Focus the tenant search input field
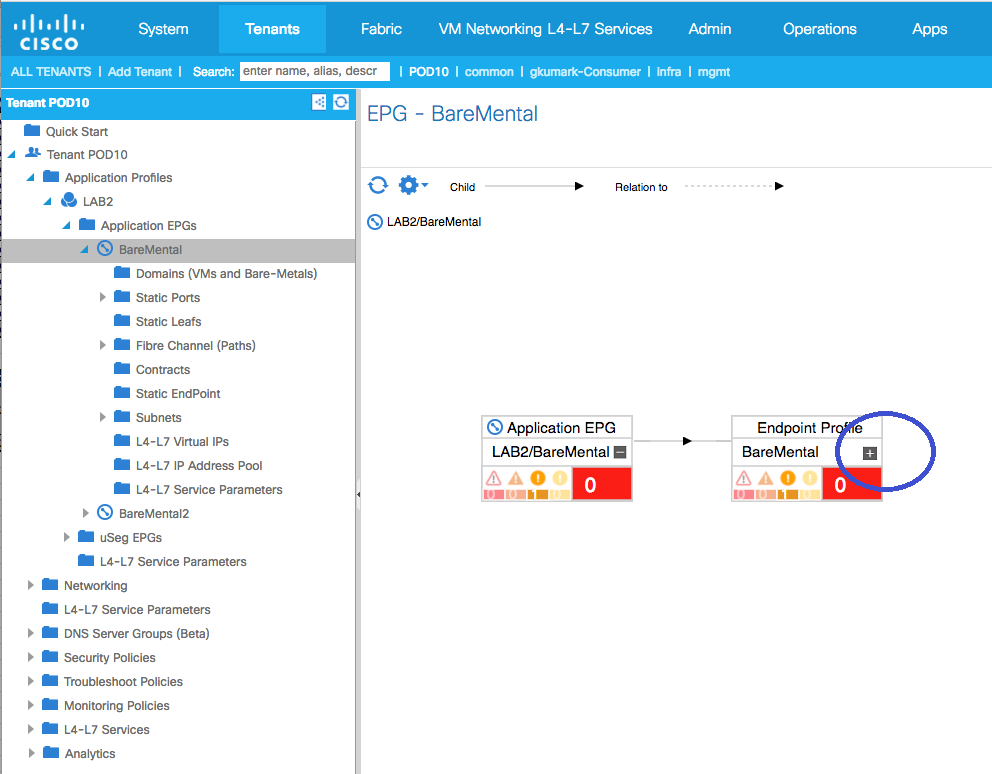Image resolution: width=992 pixels, height=774 pixels. [x=314, y=71]
